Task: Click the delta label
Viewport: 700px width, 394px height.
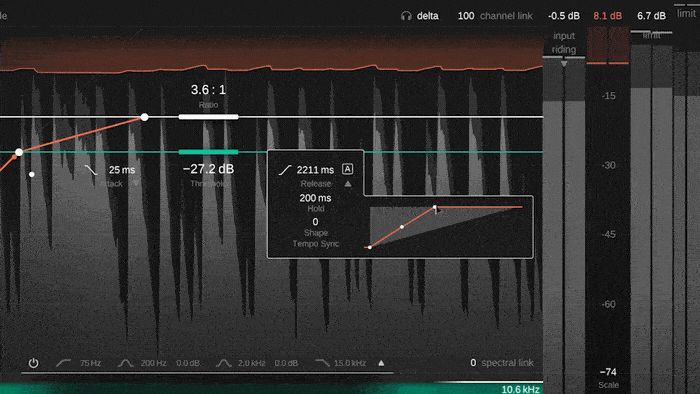Action: [428, 16]
